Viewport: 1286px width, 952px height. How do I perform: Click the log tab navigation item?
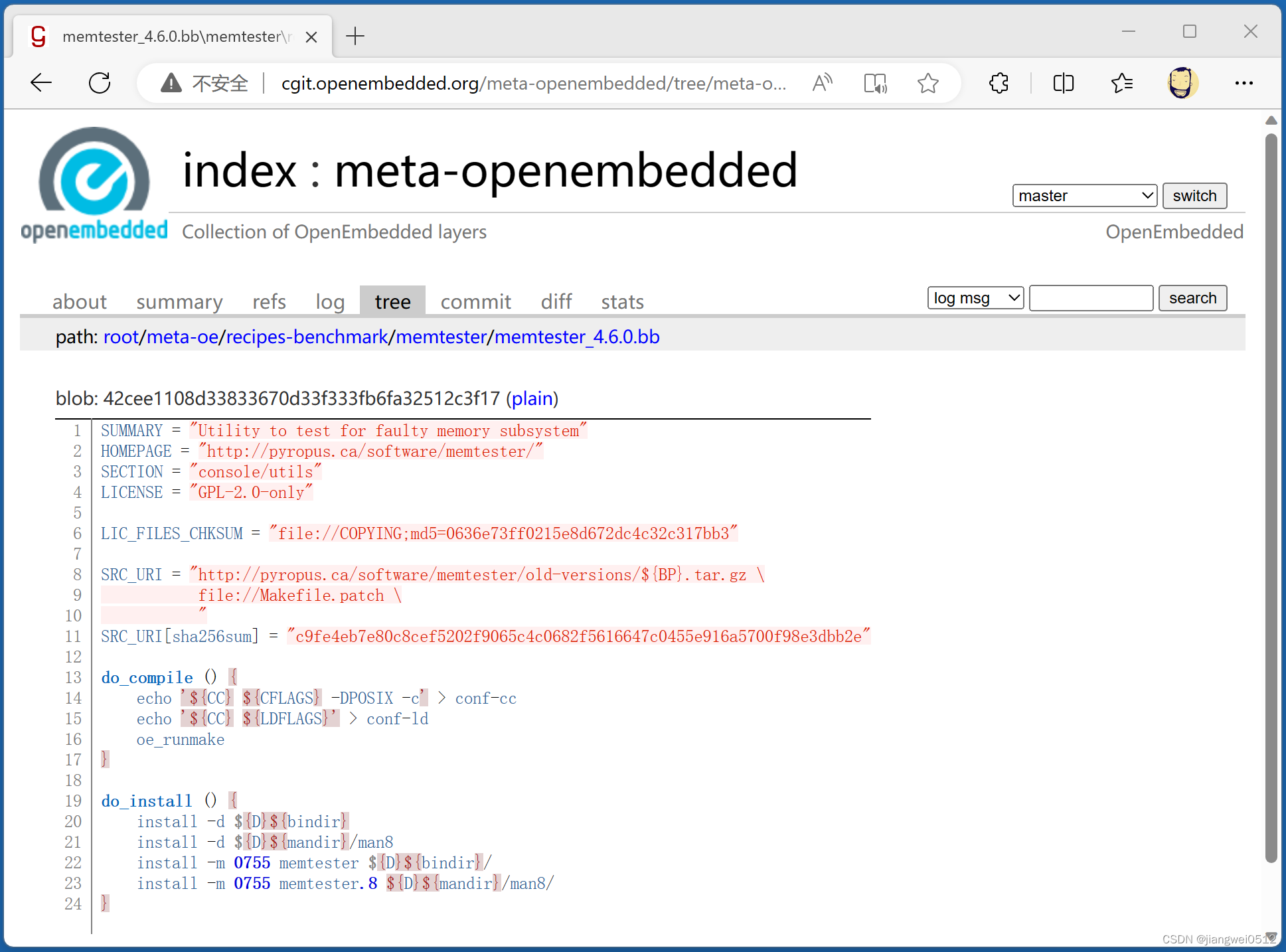(x=329, y=300)
